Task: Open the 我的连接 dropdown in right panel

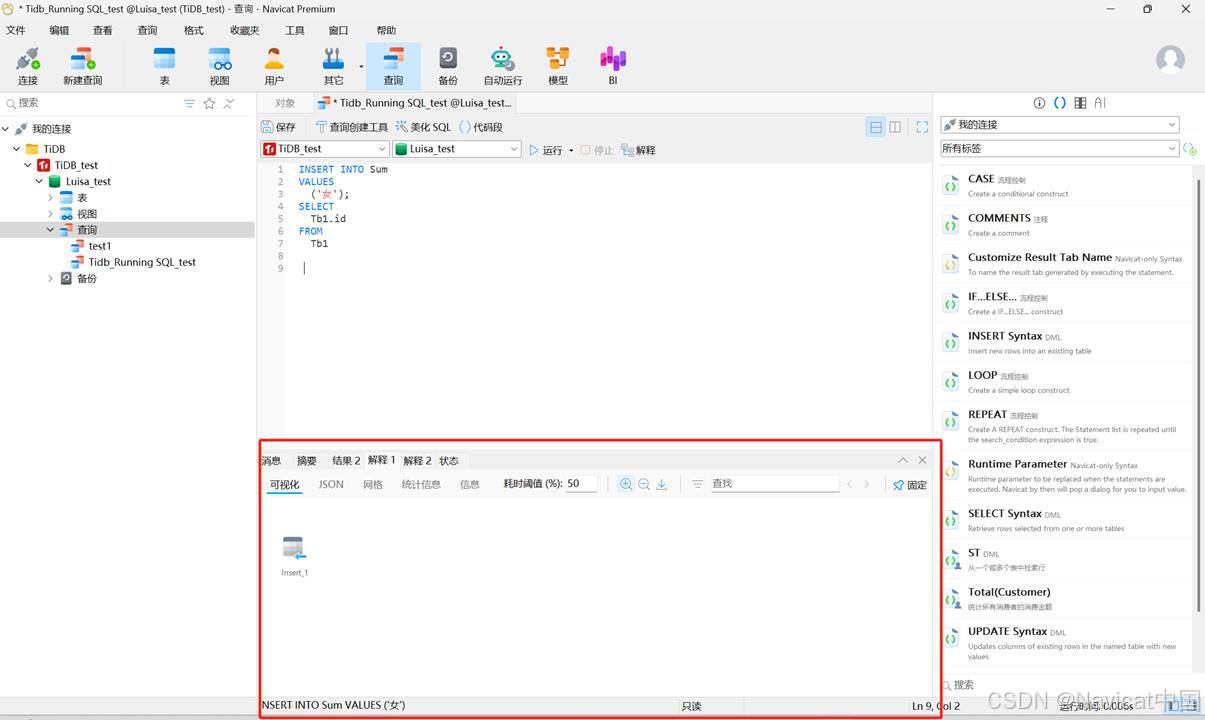Action: point(1060,125)
